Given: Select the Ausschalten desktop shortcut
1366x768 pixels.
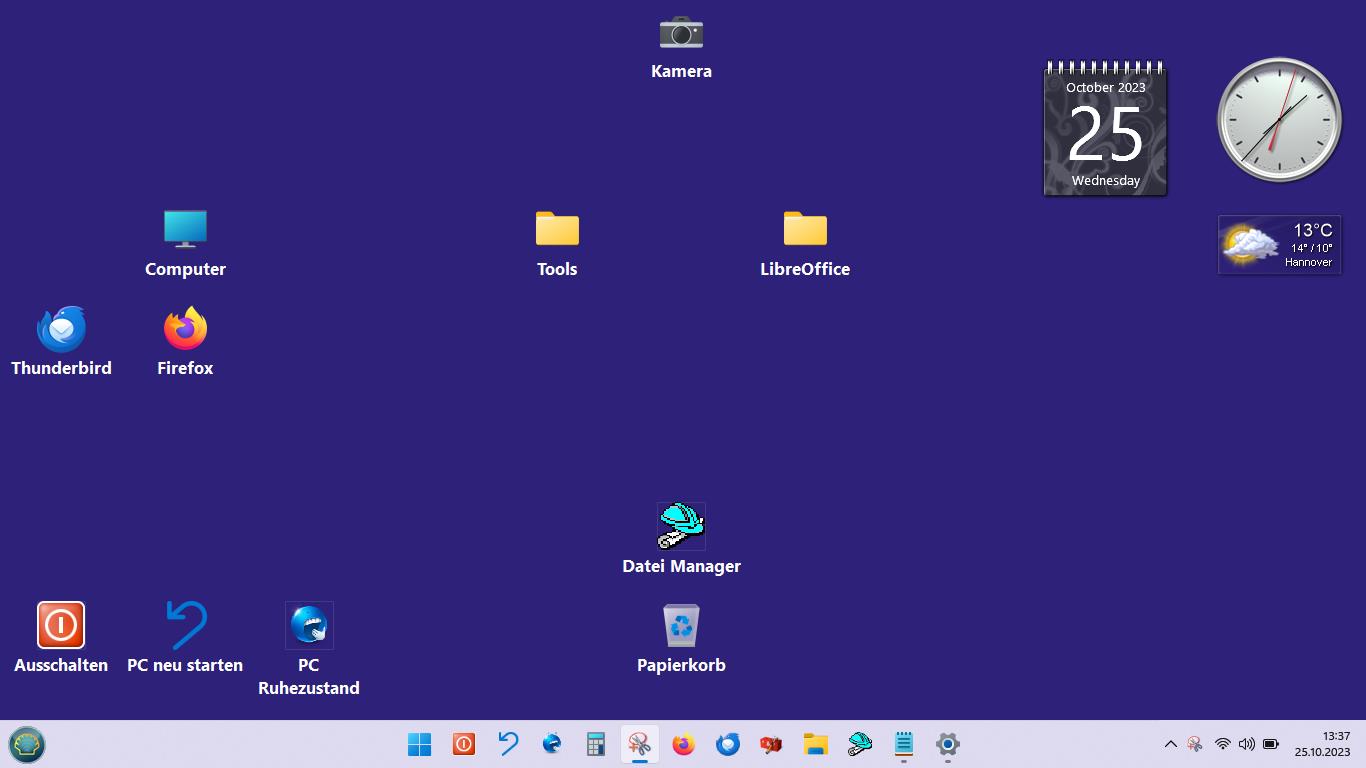Looking at the screenshot, I should (61, 639).
